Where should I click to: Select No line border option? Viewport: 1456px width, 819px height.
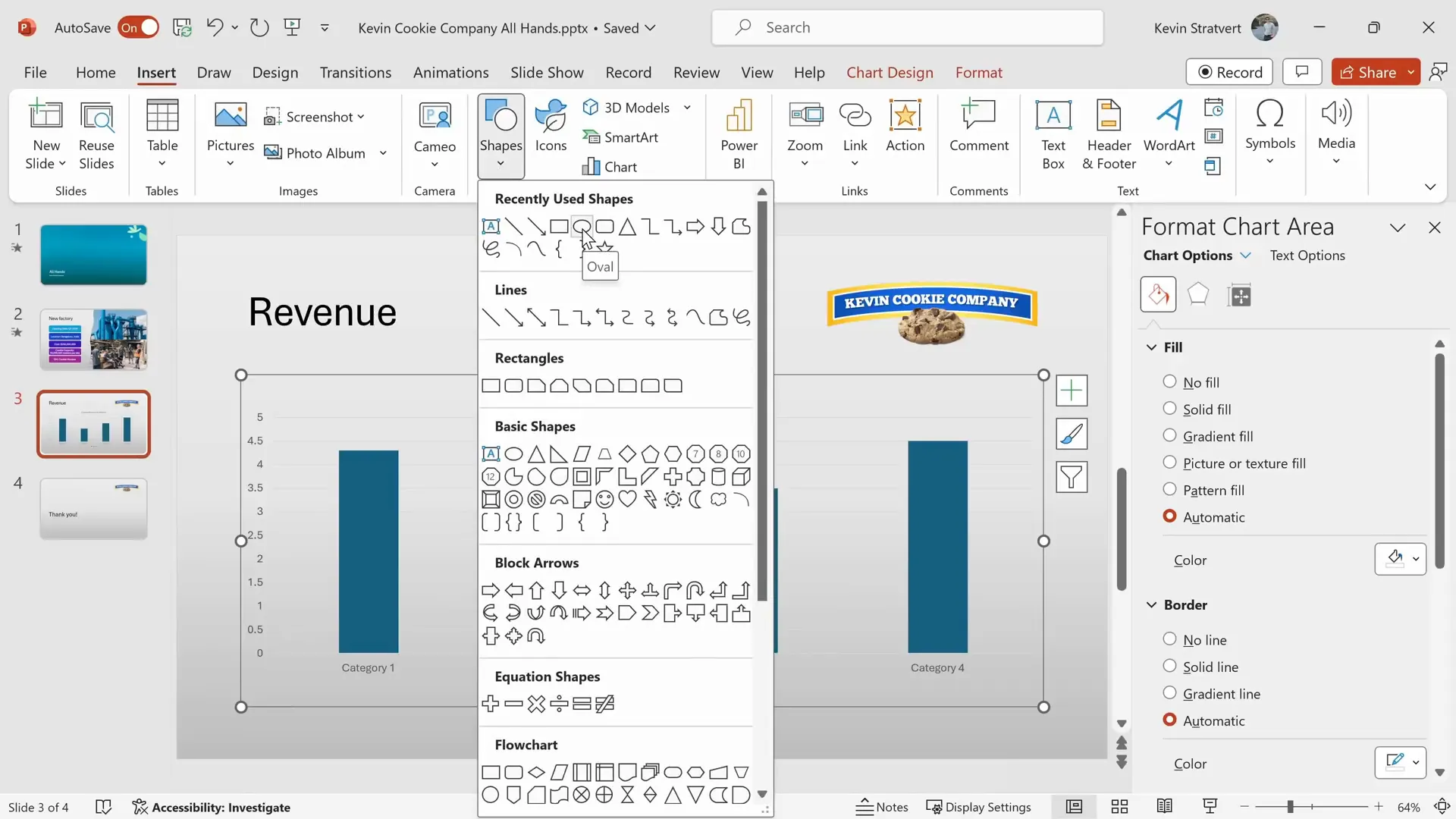pyautogui.click(x=1169, y=639)
